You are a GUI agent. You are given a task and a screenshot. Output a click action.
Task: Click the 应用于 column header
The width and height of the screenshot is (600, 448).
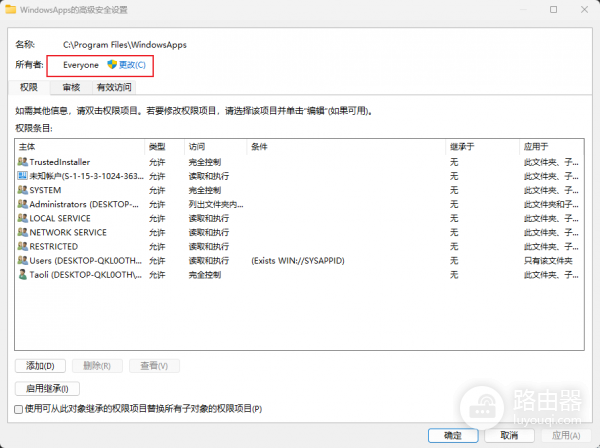point(552,147)
